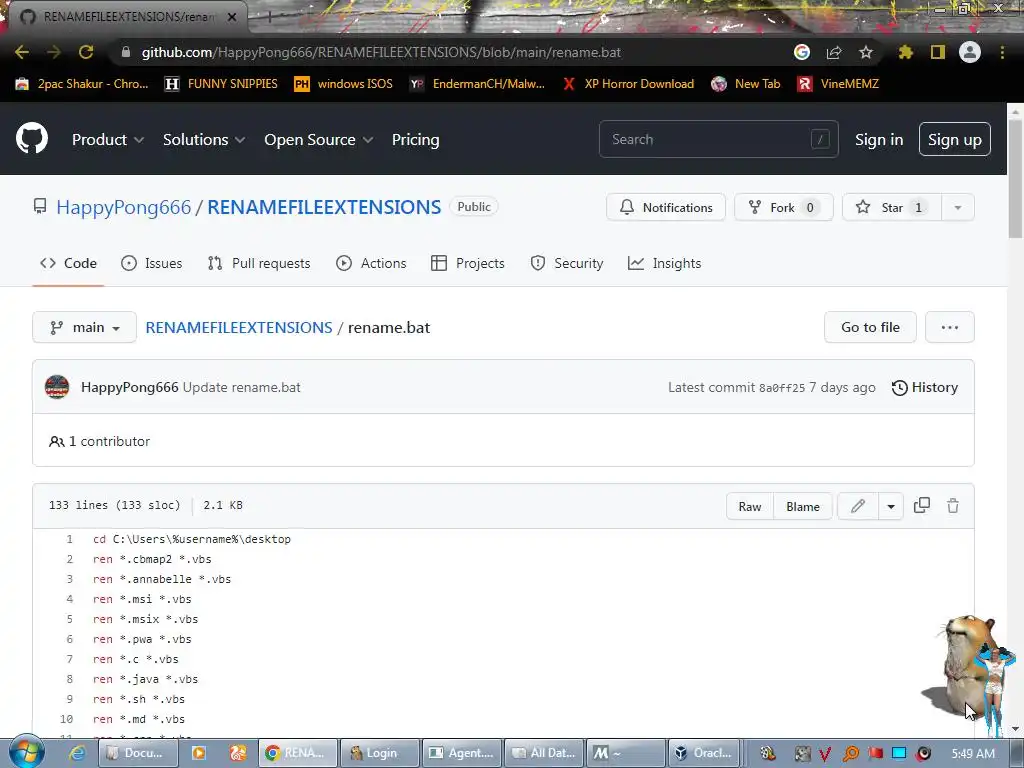
Task: Focus the GitHub search field
Action: coord(718,139)
